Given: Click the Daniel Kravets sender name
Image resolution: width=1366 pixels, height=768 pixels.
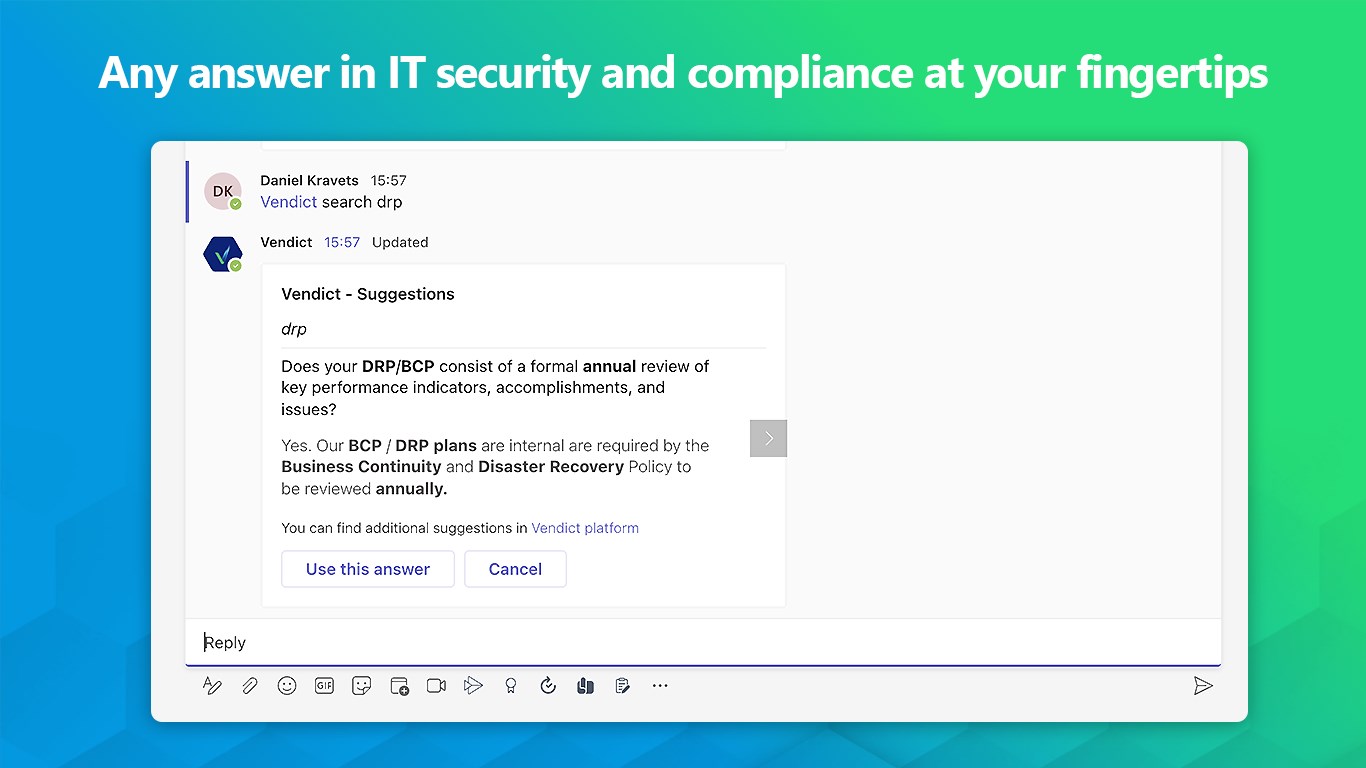Looking at the screenshot, I should 309,180.
